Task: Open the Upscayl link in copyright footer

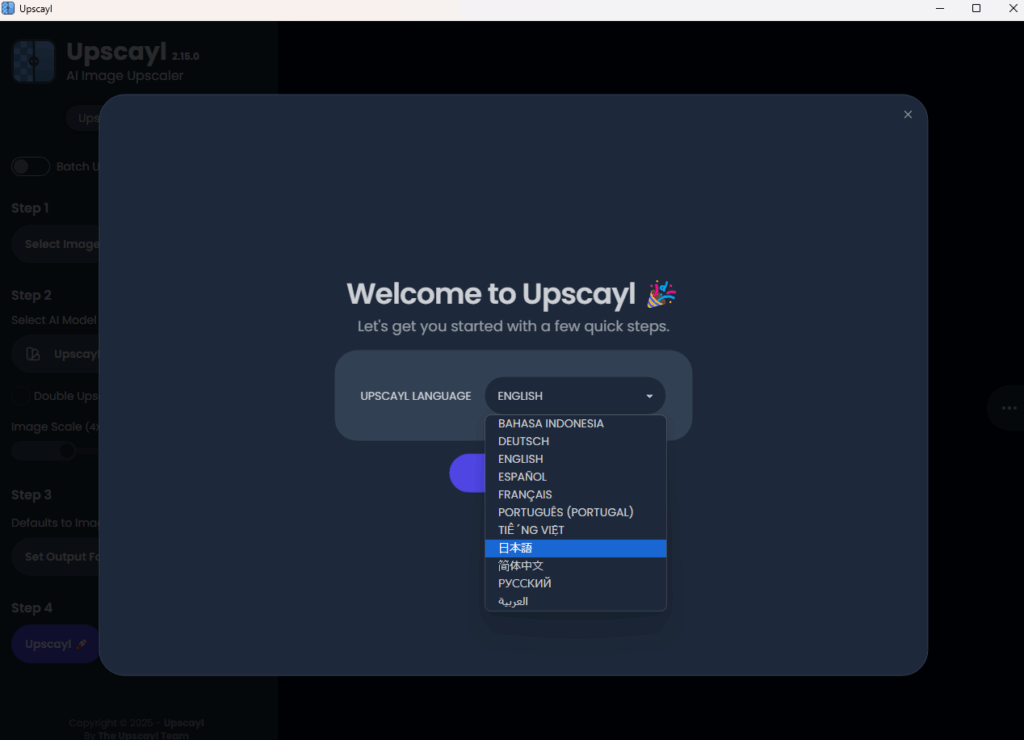Action: [x=184, y=723]
